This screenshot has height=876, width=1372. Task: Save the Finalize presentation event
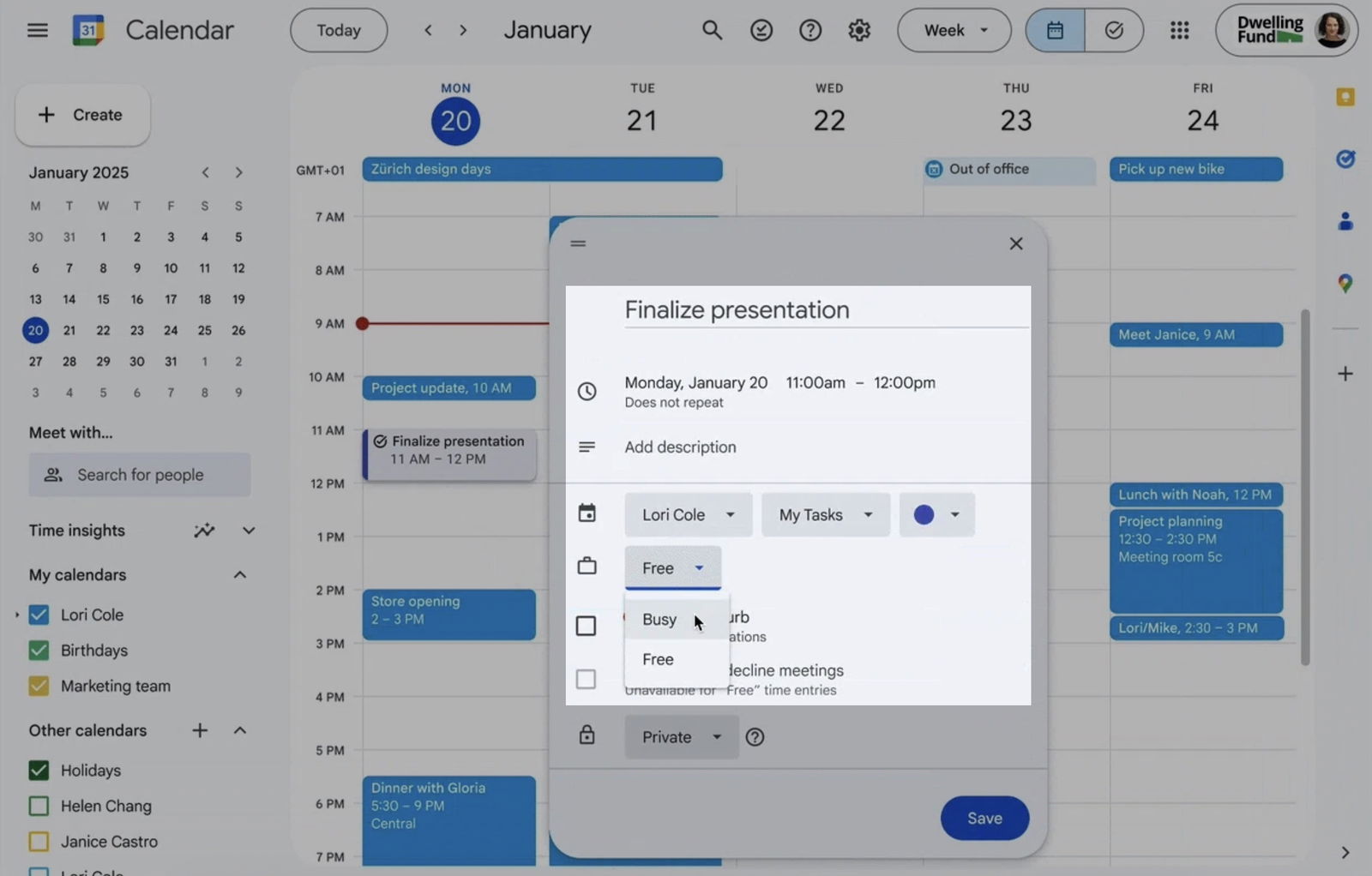tap(984, 818)
